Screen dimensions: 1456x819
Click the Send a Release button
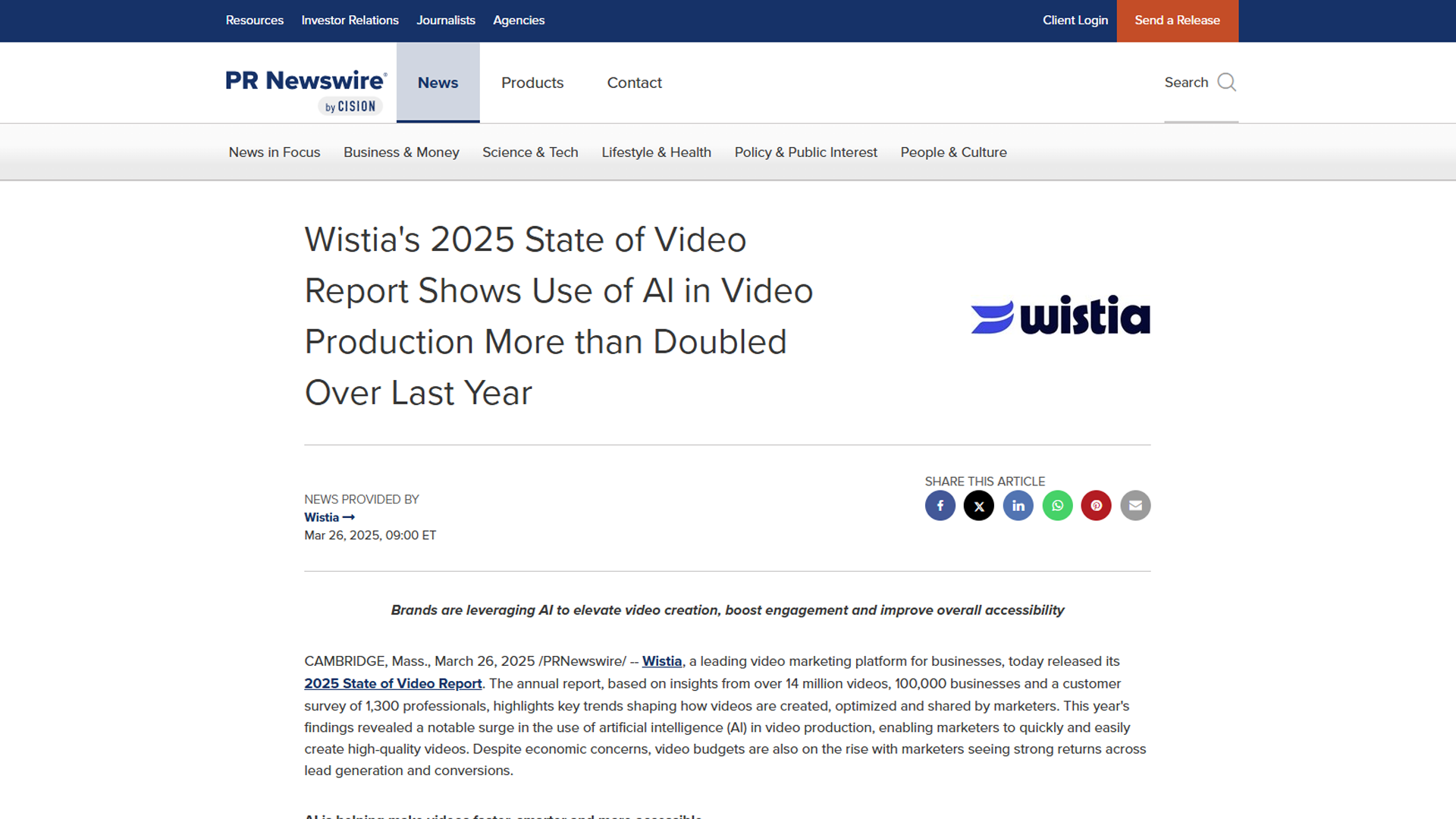click(x=1177, y=20)
